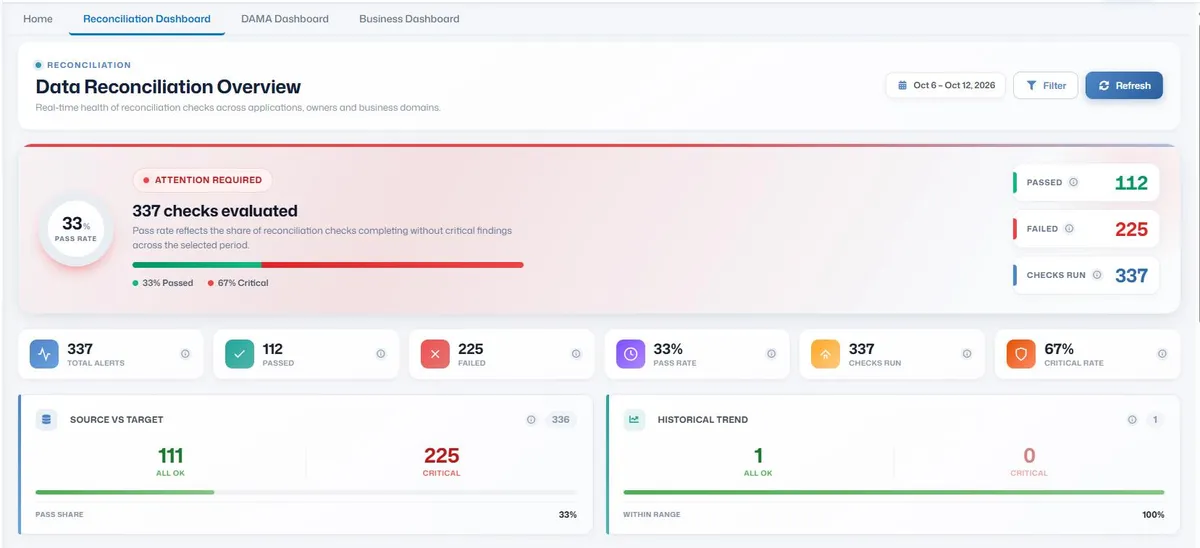Screen dimensions: 1200x548
Task: Click the orange Checks Run icon
Action: (826, 354)
